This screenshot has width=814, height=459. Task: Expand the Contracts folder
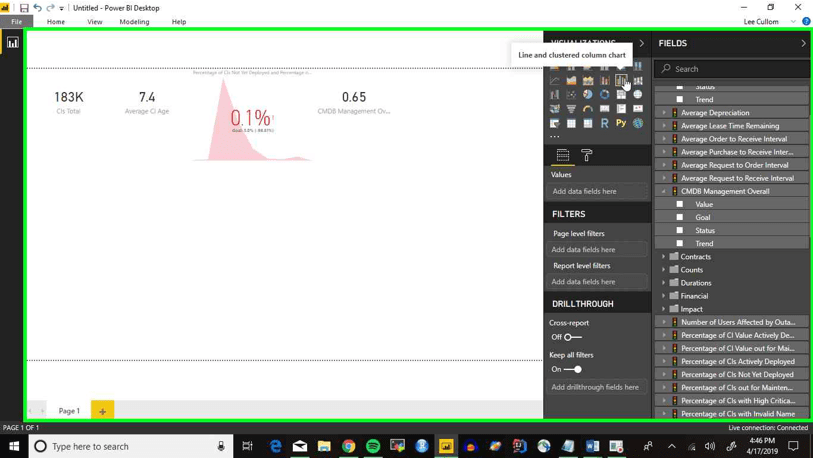pyautogui.click(x=663, y=256)
